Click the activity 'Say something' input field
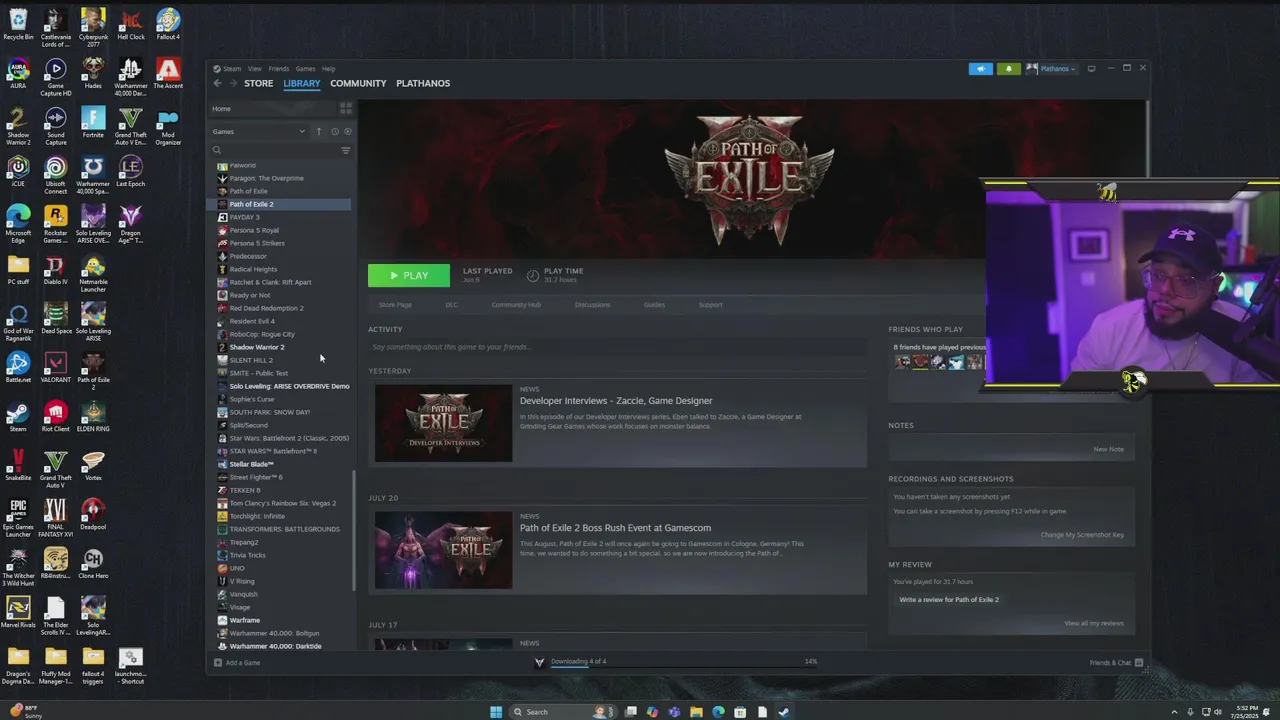This screenshot has width=1280, height=720. [618, 347]
